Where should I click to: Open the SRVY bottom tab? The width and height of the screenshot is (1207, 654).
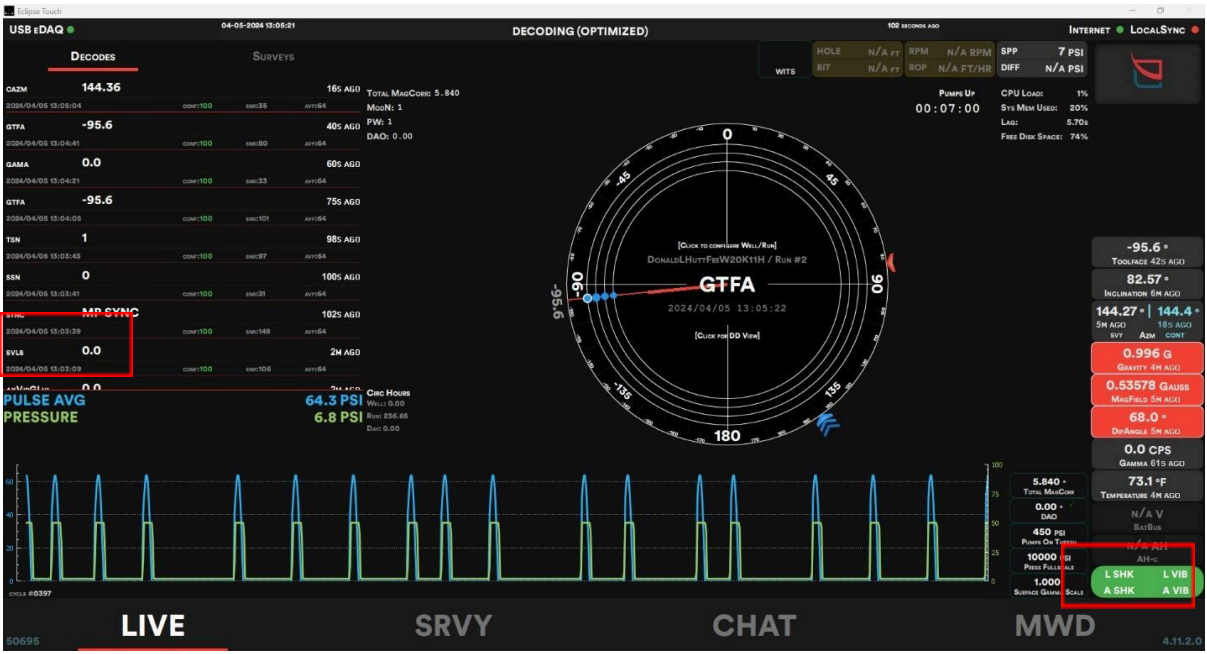click(454, 626)
